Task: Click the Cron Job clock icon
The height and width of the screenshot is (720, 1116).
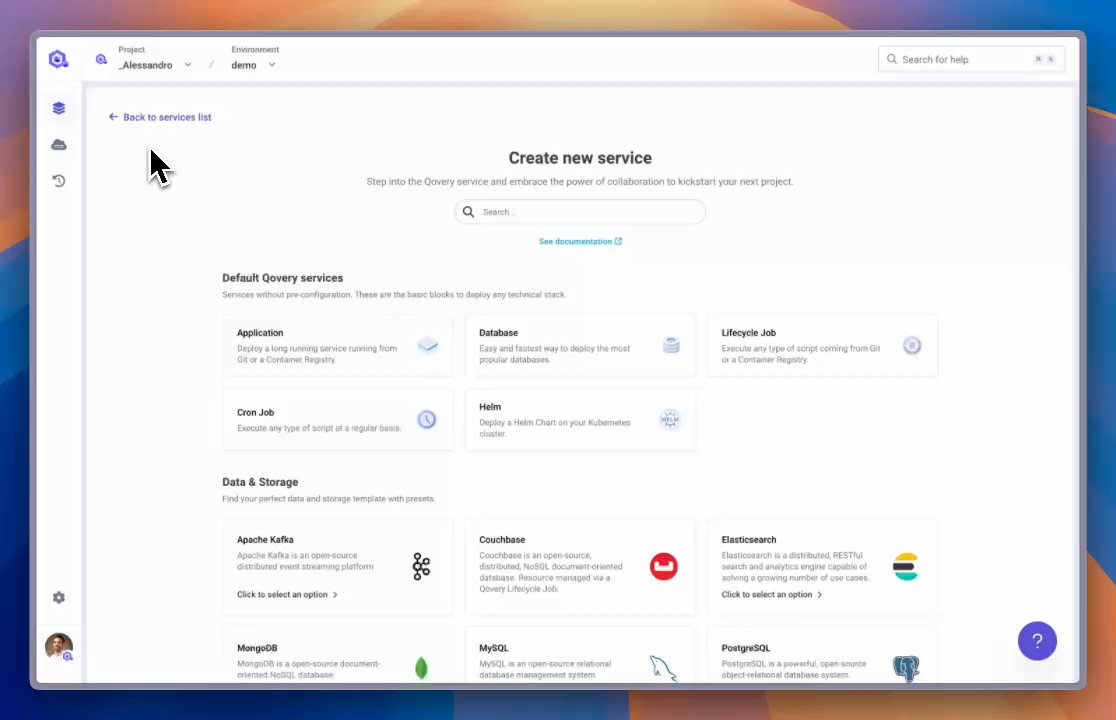Action: [x=426, y=419]
